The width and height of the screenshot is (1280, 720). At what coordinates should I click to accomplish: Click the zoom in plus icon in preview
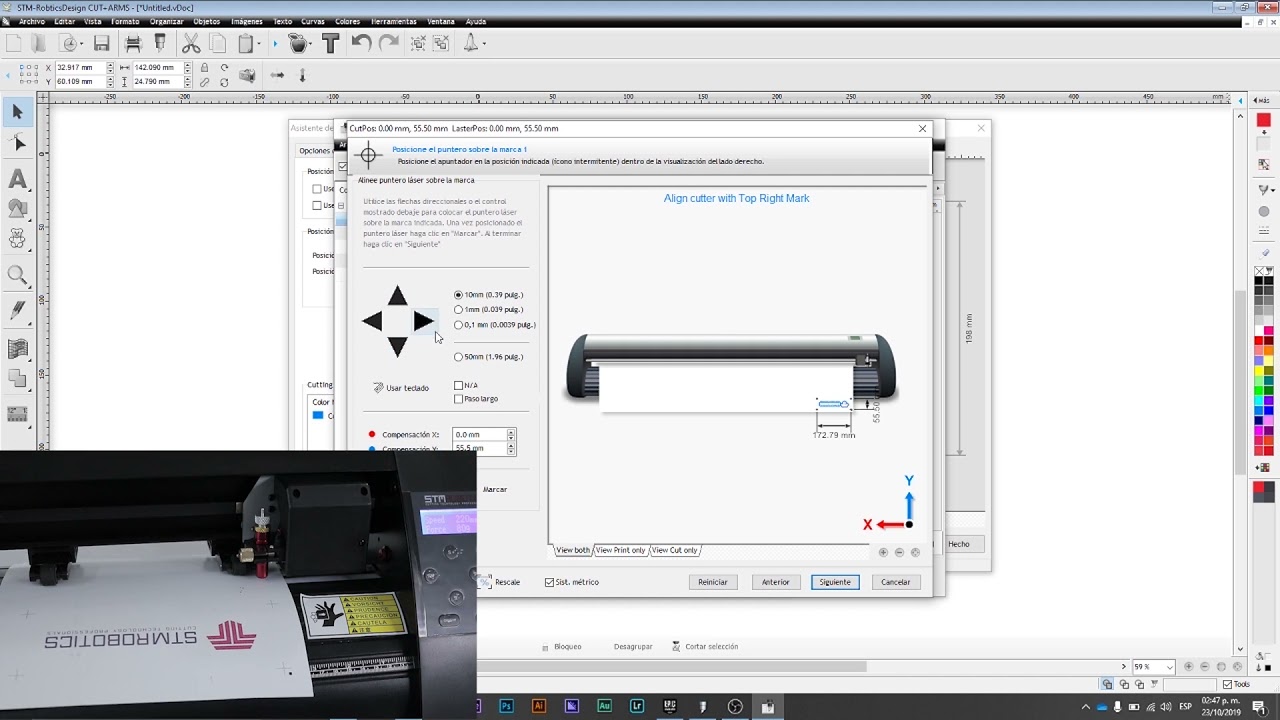tap(883, 552)
